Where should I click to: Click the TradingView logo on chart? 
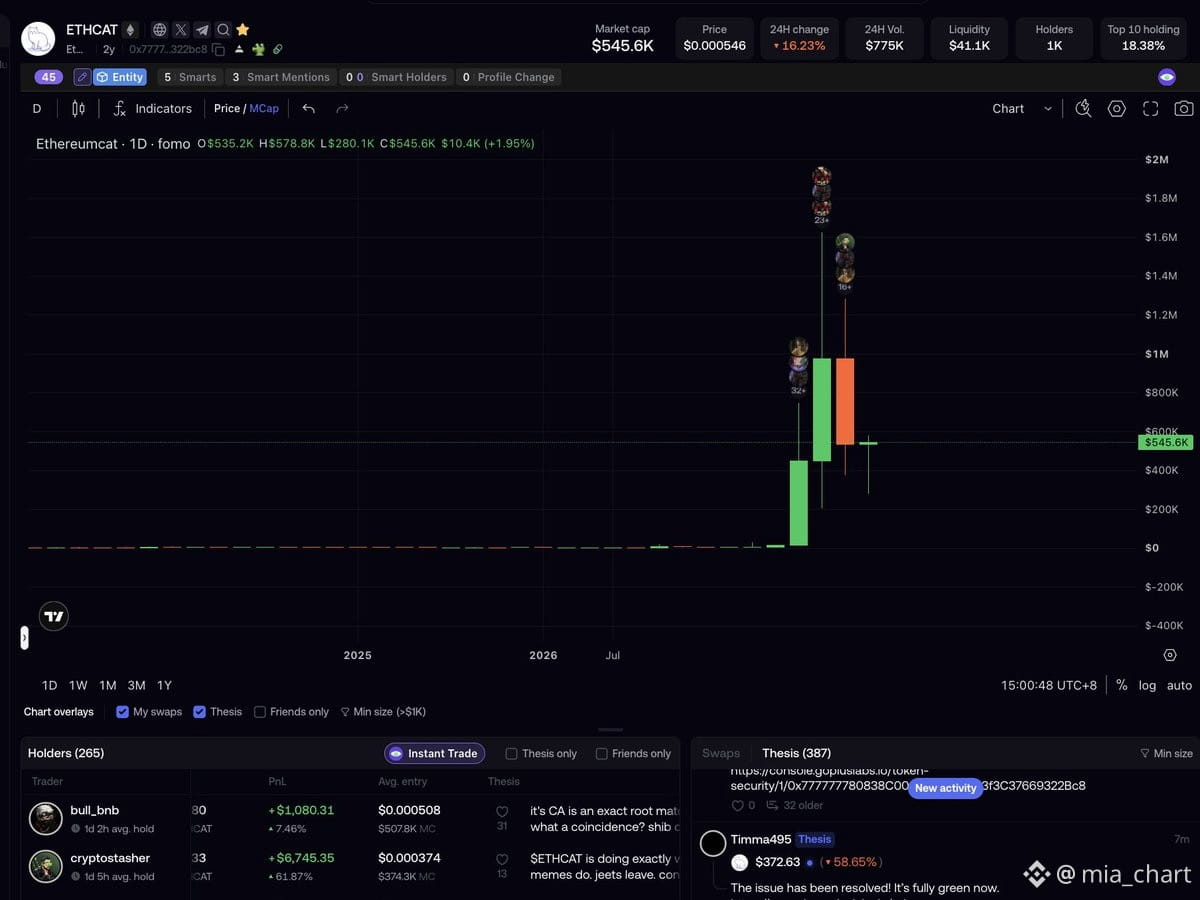click(54, 617)
